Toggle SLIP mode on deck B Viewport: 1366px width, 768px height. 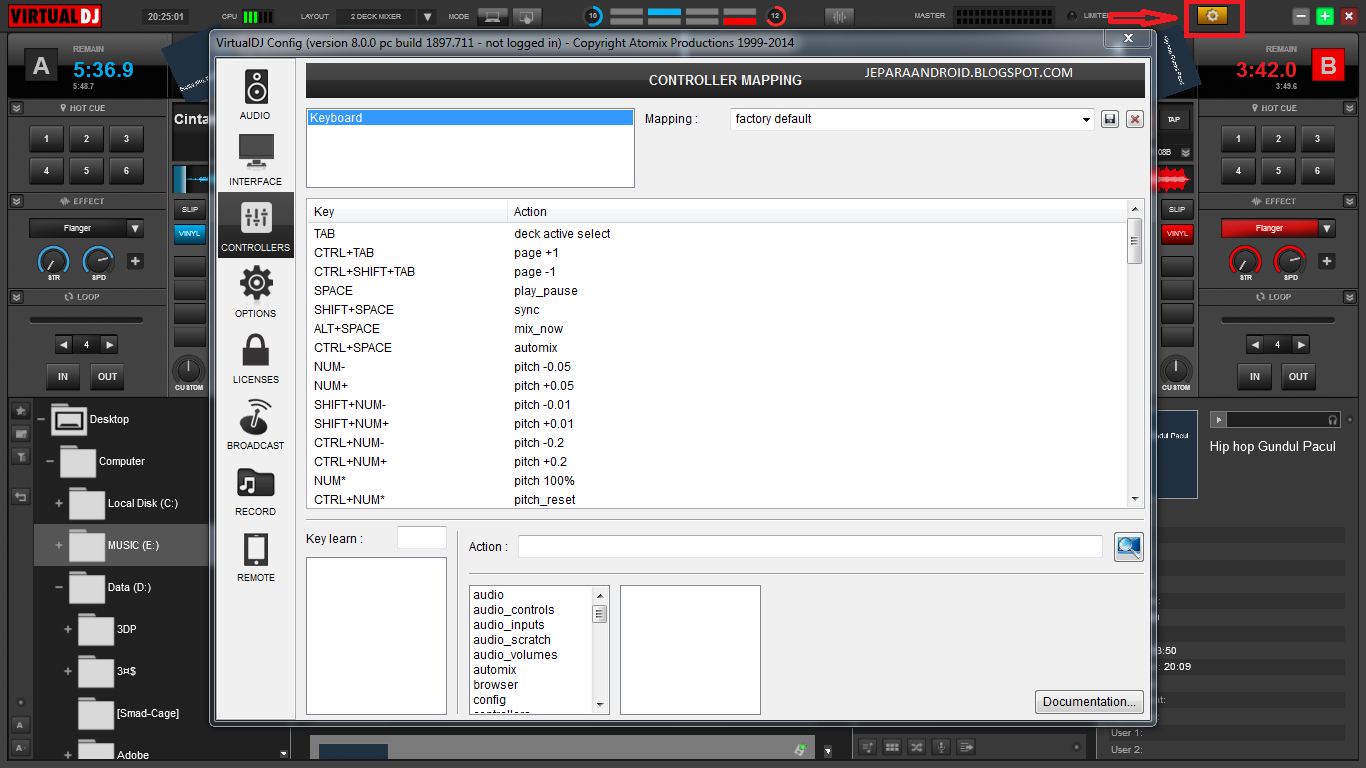tap(1177, 209)
